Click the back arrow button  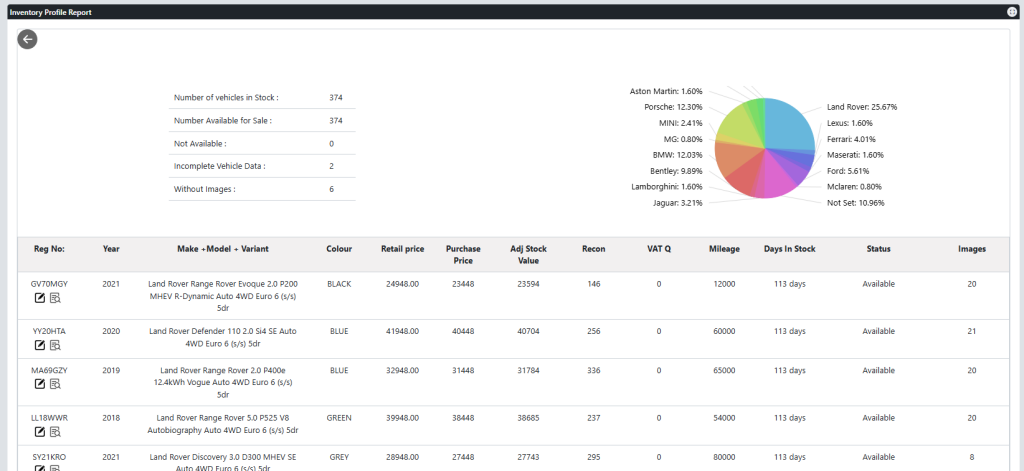(x=27, y=39)
